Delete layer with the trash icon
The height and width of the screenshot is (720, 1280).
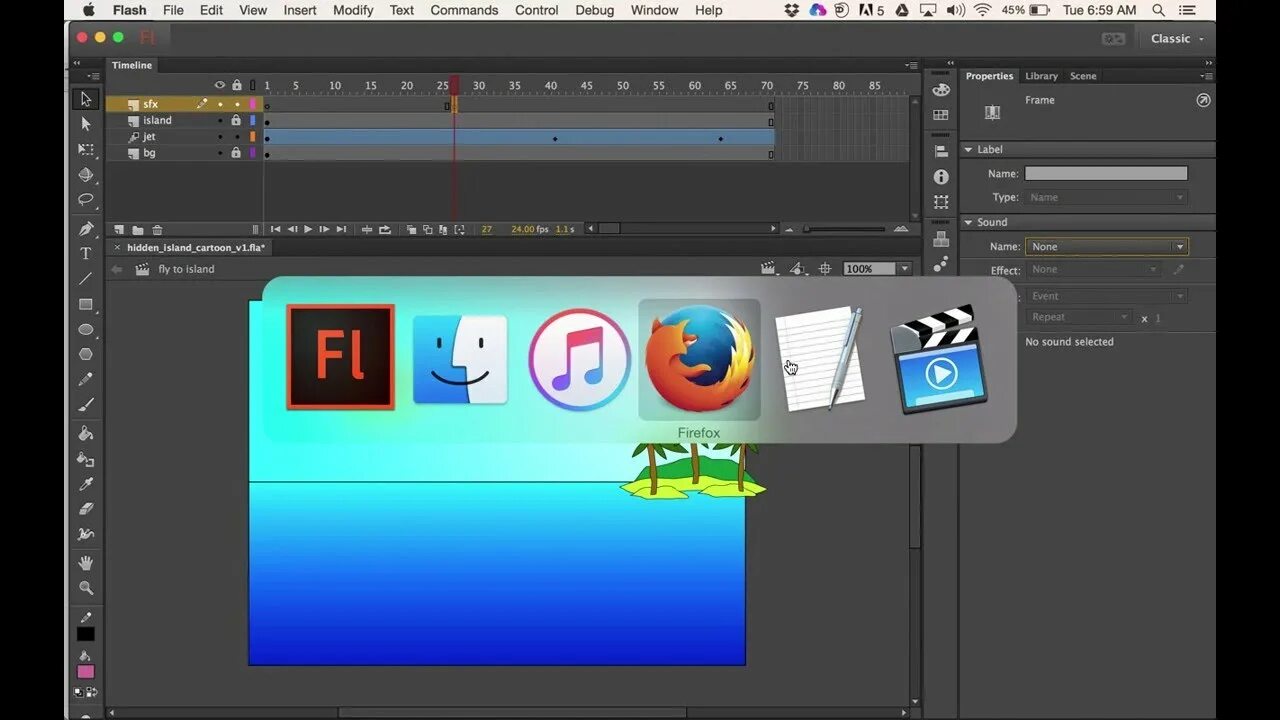click(x=157, y=229)
